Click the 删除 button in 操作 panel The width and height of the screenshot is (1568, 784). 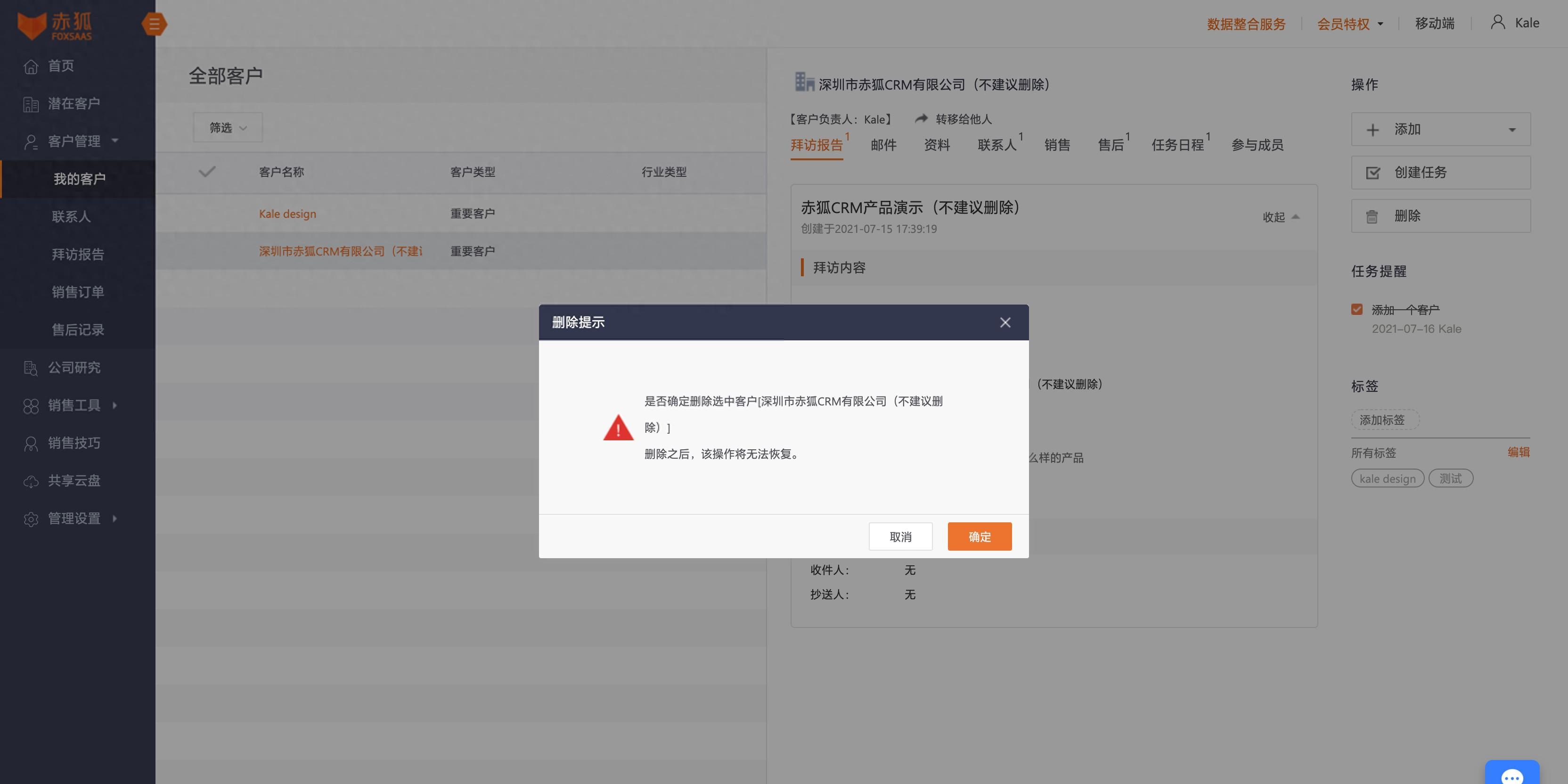coord(1440,215)
